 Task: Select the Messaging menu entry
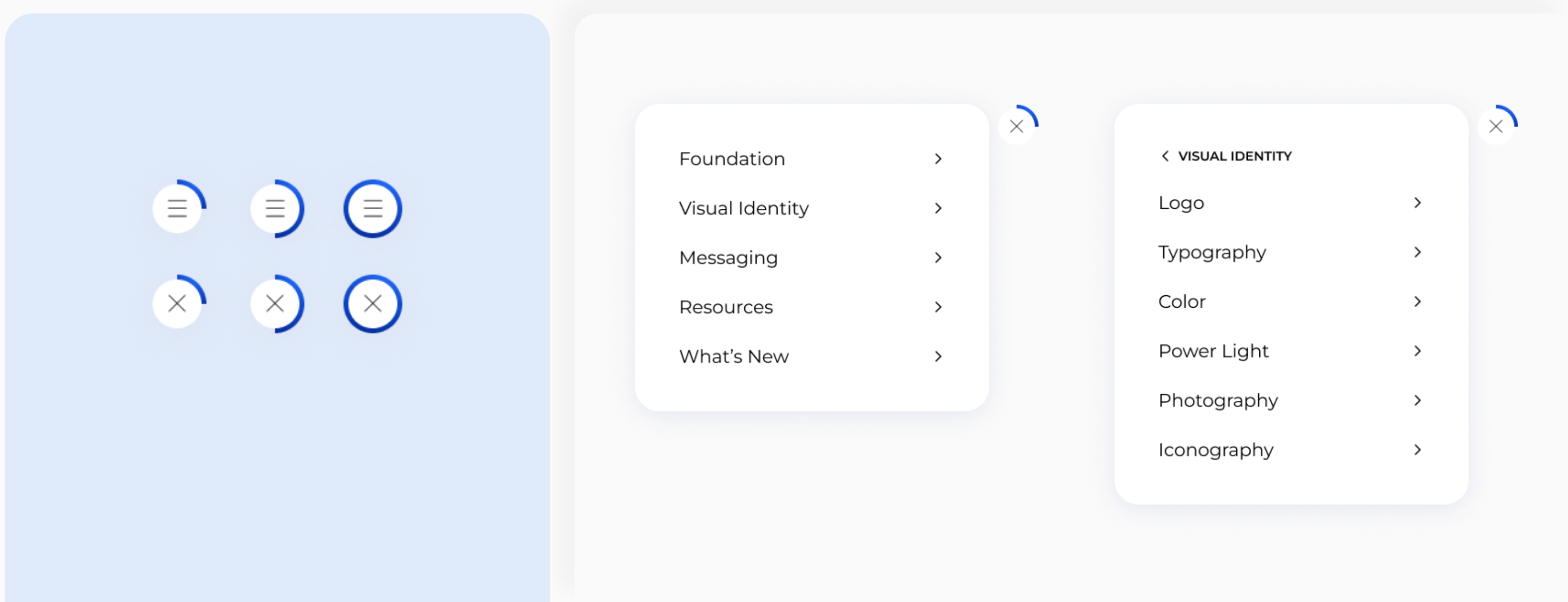[x=811, y=257]
